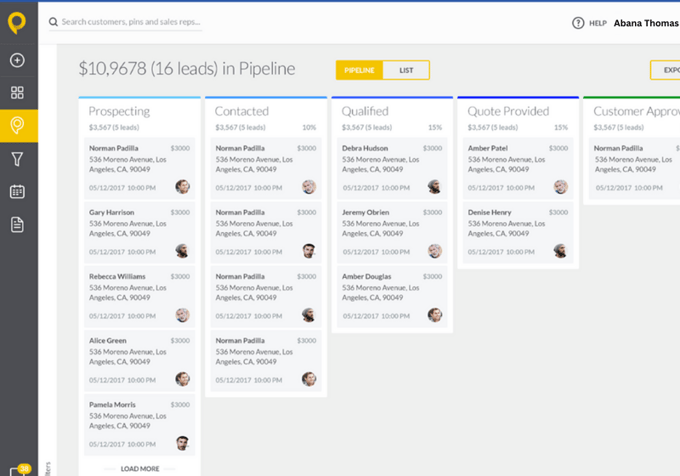Select the map pin icon in sidebar
Viewport: 680px width, 476px height.
click(17, 126)
